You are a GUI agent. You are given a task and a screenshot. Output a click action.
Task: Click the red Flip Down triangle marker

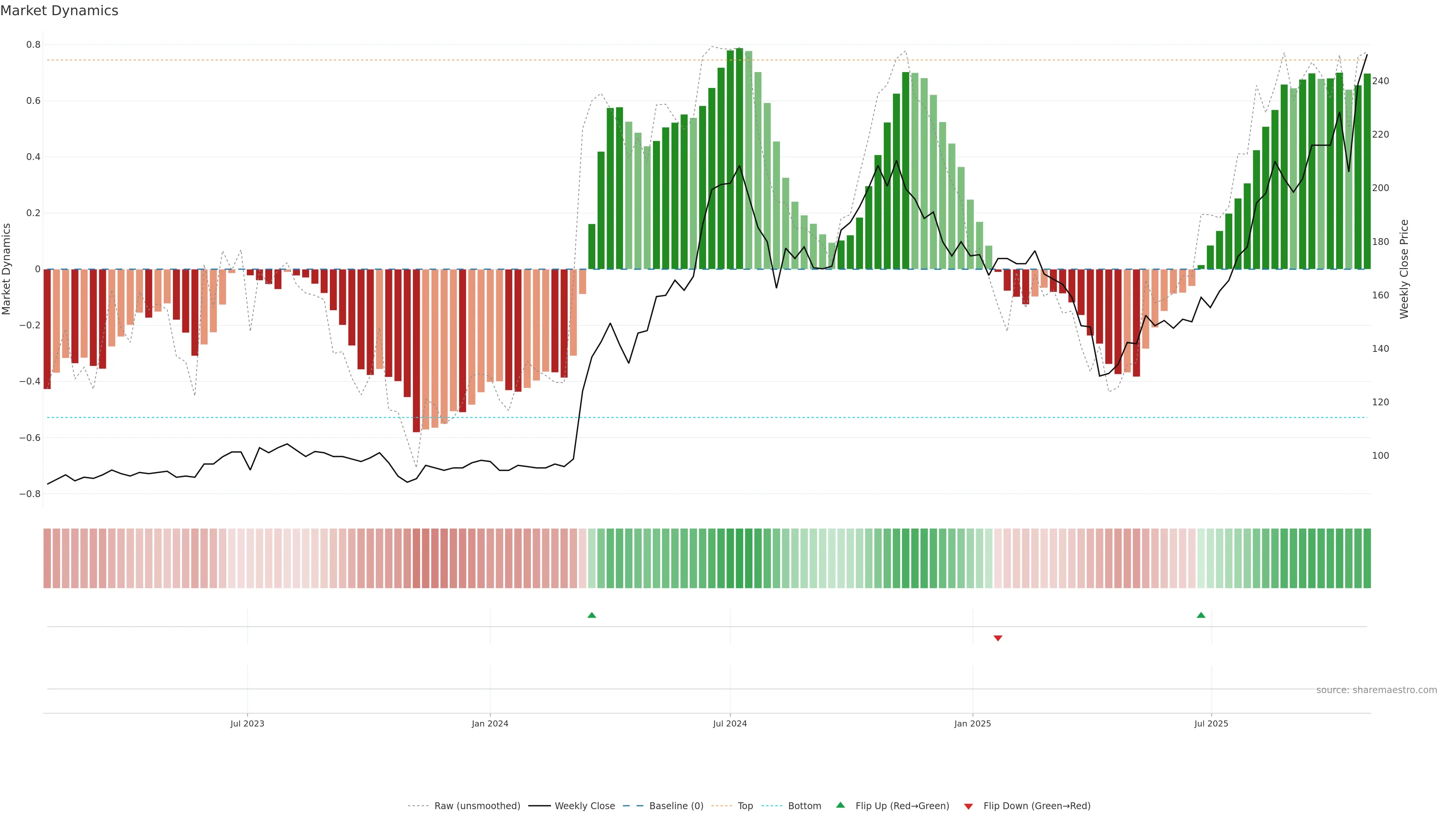click(x=998, y=638)
